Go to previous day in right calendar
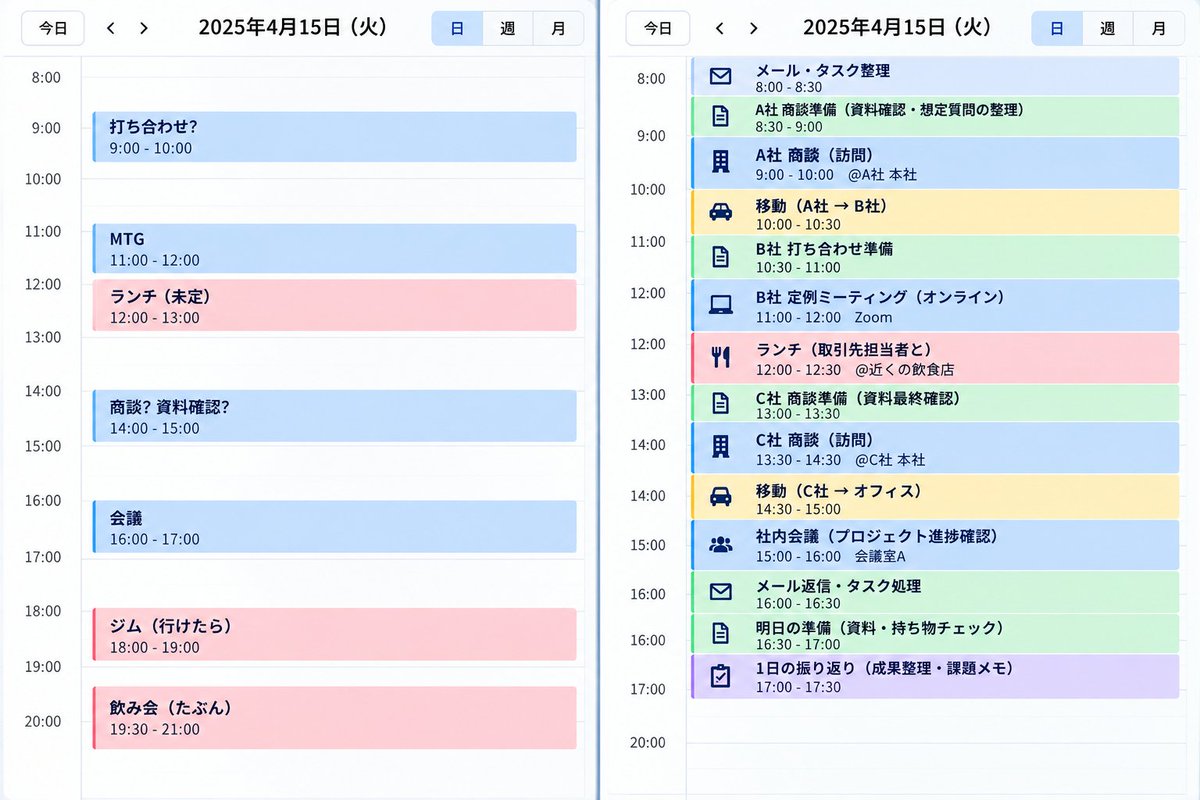 click(x=720, y=28)
